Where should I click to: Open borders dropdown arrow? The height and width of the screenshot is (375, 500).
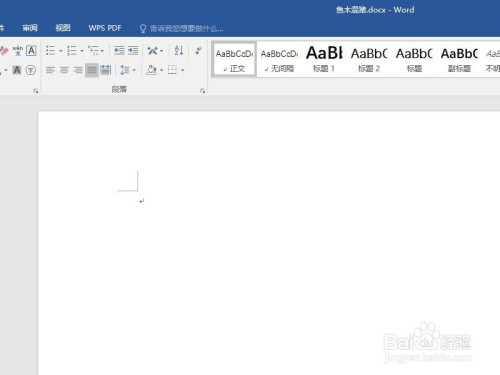point(182,70)
